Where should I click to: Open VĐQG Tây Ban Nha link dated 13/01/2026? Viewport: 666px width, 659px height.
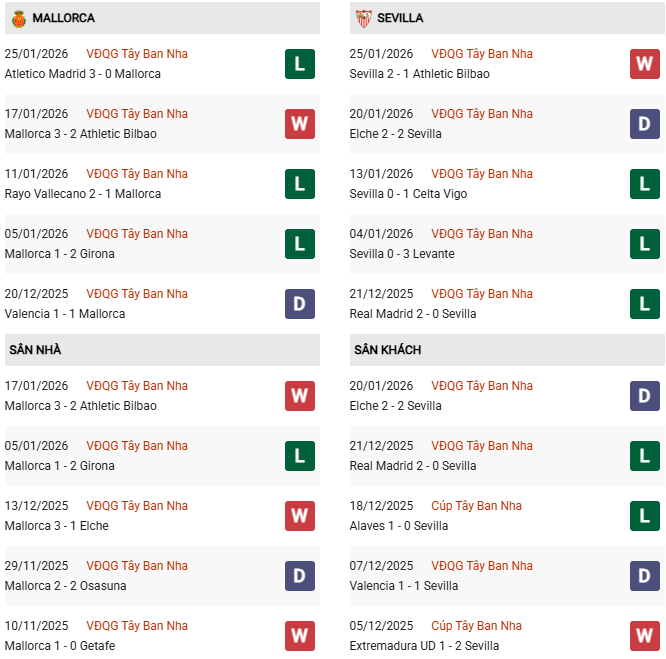tap(482, 174)
